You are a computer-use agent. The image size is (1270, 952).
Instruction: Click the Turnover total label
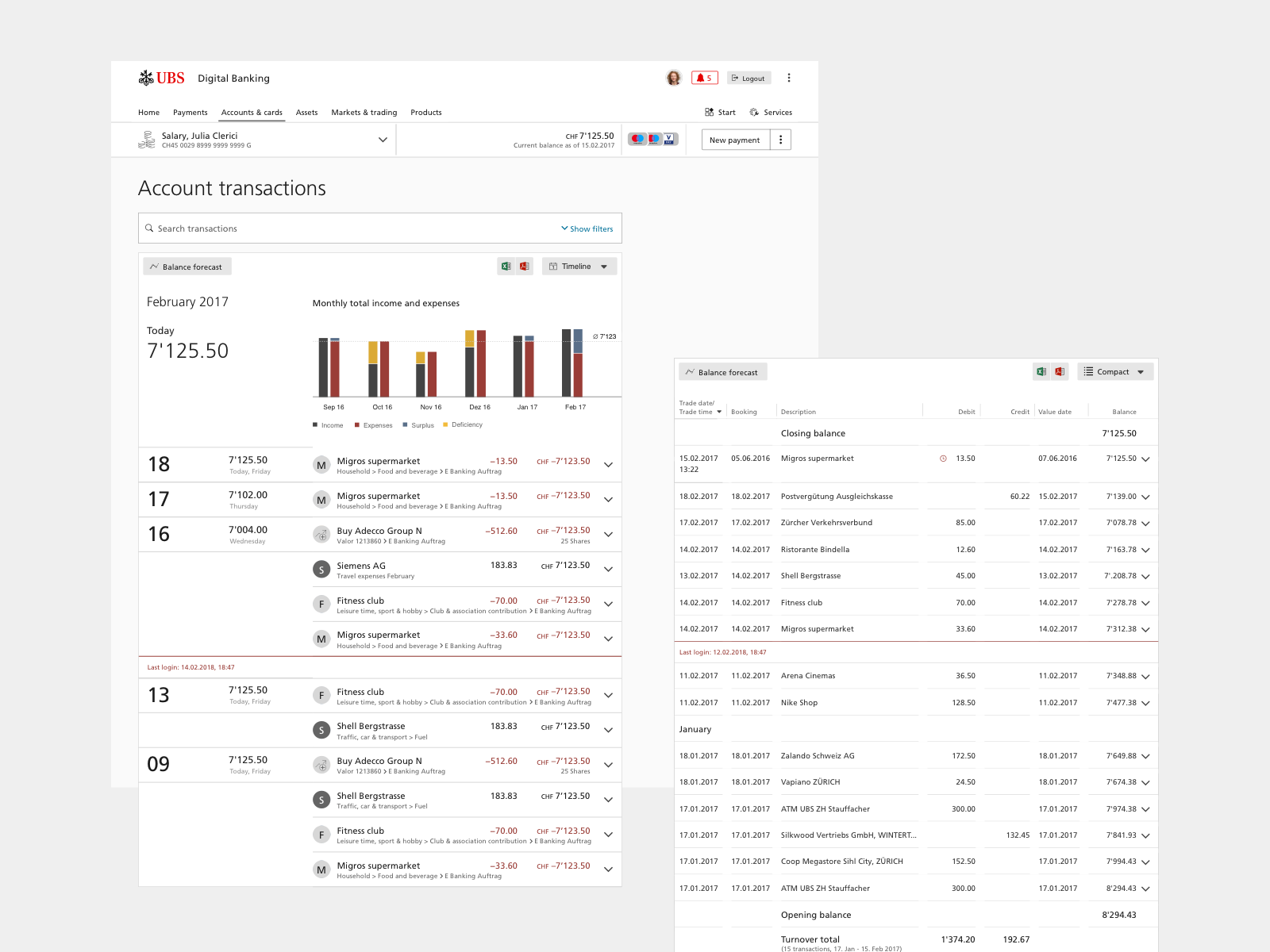(810, 939)
